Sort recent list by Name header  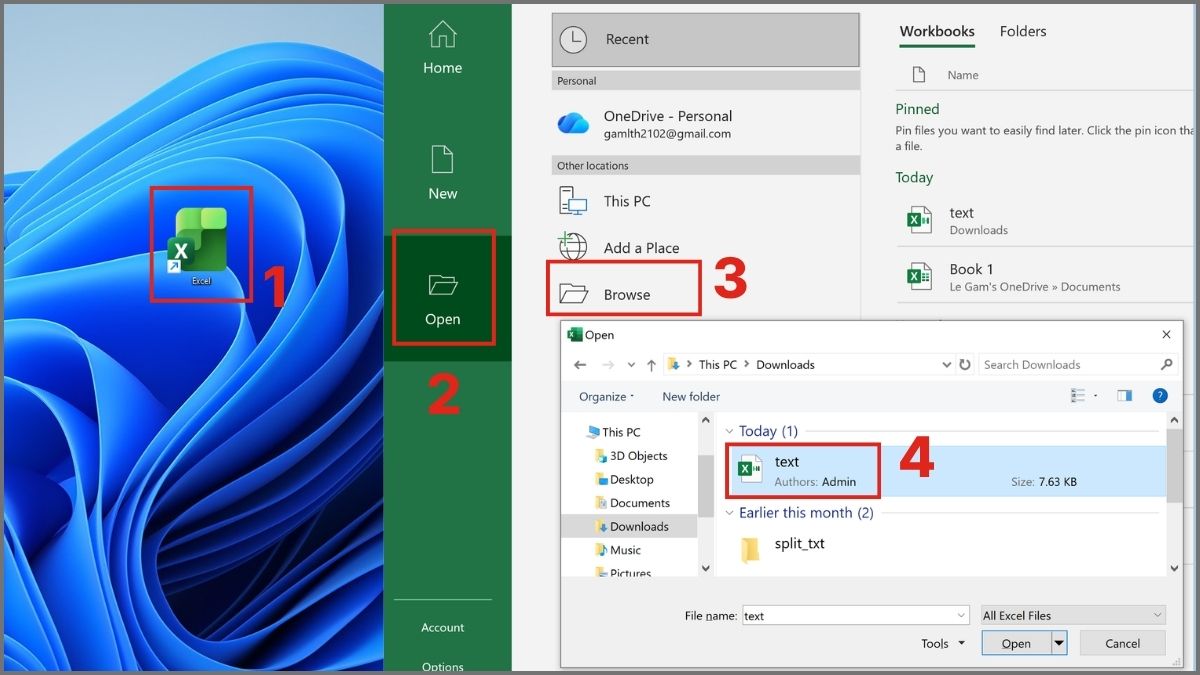click(963, 75)
